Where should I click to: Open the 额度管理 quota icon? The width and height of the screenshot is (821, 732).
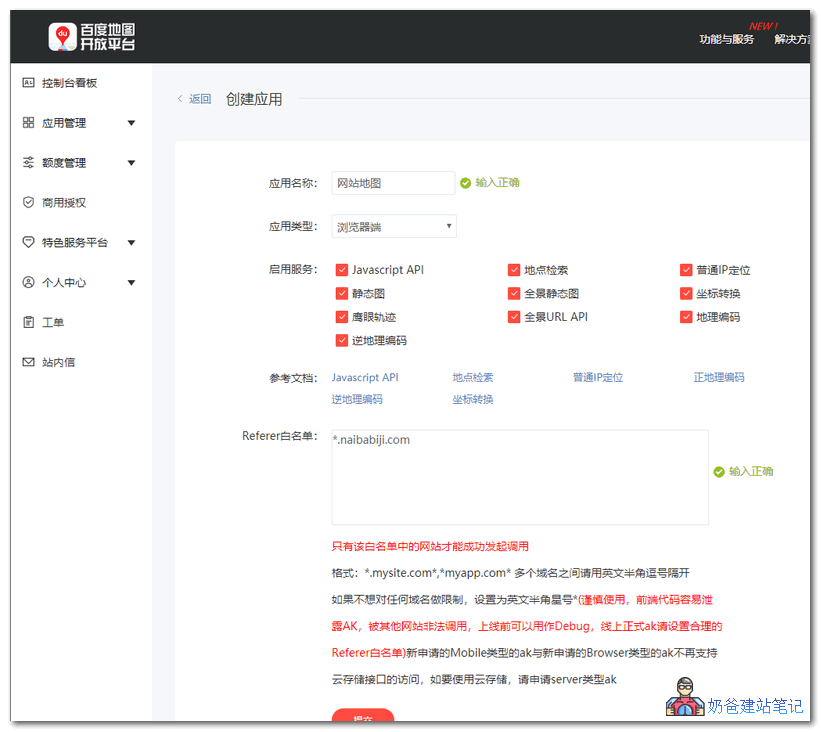[x=29, y=163]
